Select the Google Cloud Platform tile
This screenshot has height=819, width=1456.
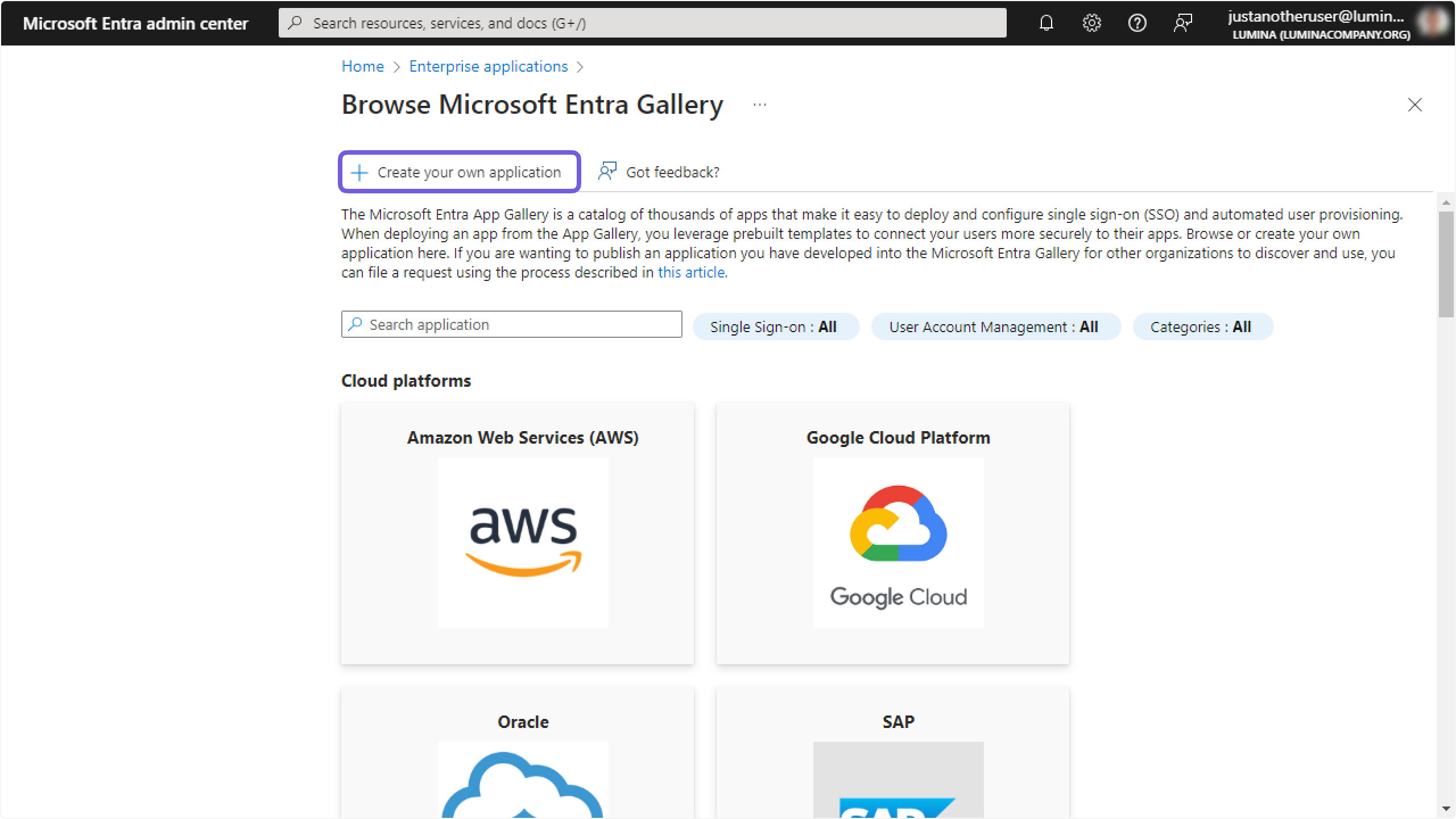[892, 533]
